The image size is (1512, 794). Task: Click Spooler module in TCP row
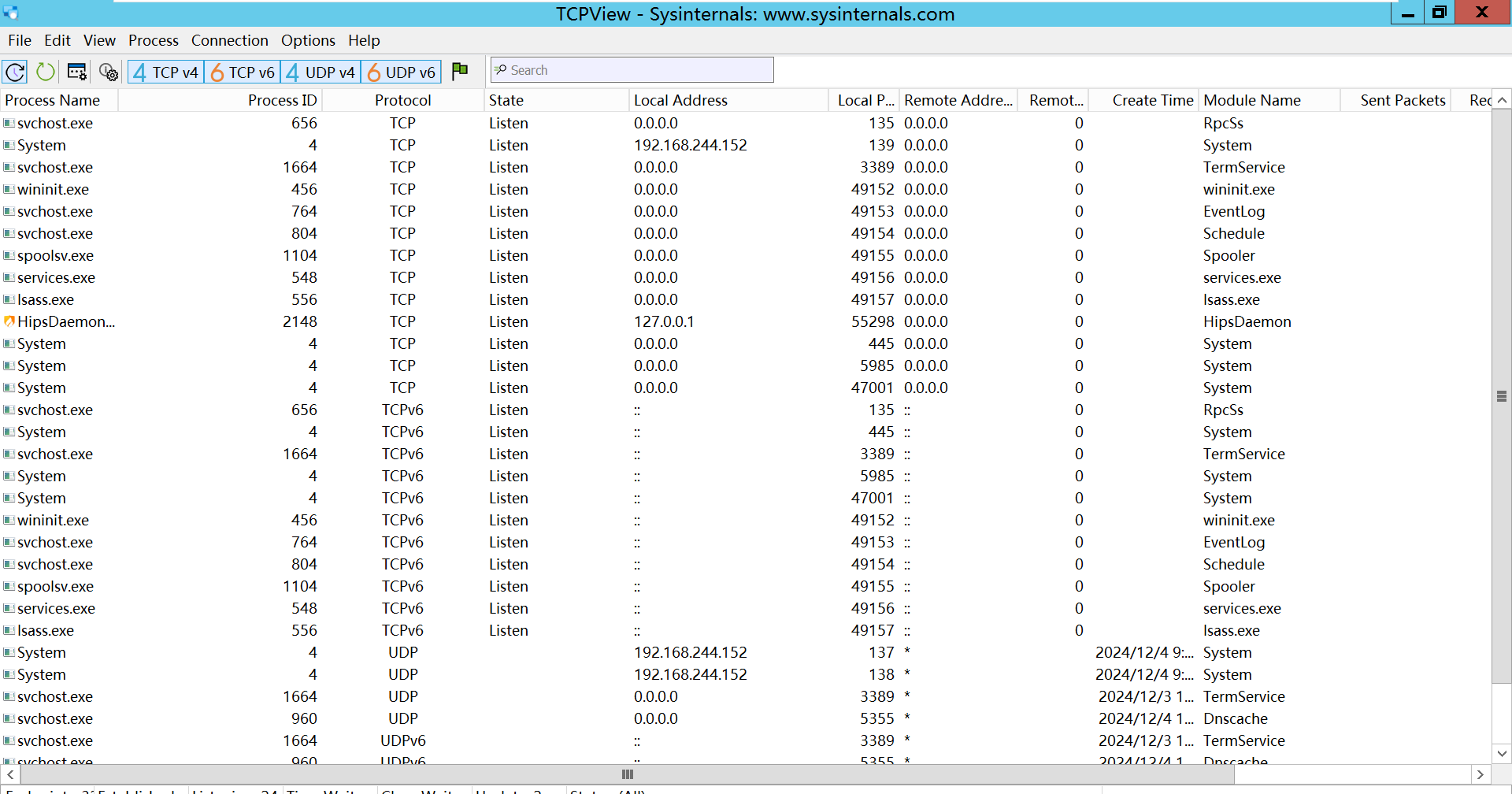[1229, 255]
